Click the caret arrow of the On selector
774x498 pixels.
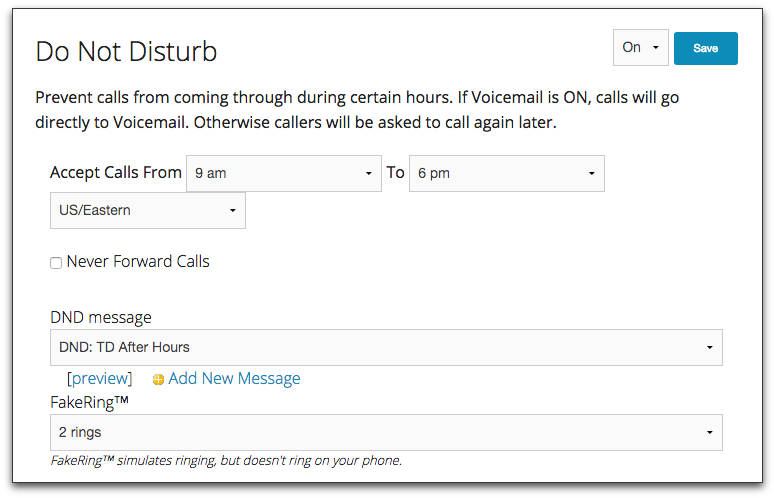(656, 47)
